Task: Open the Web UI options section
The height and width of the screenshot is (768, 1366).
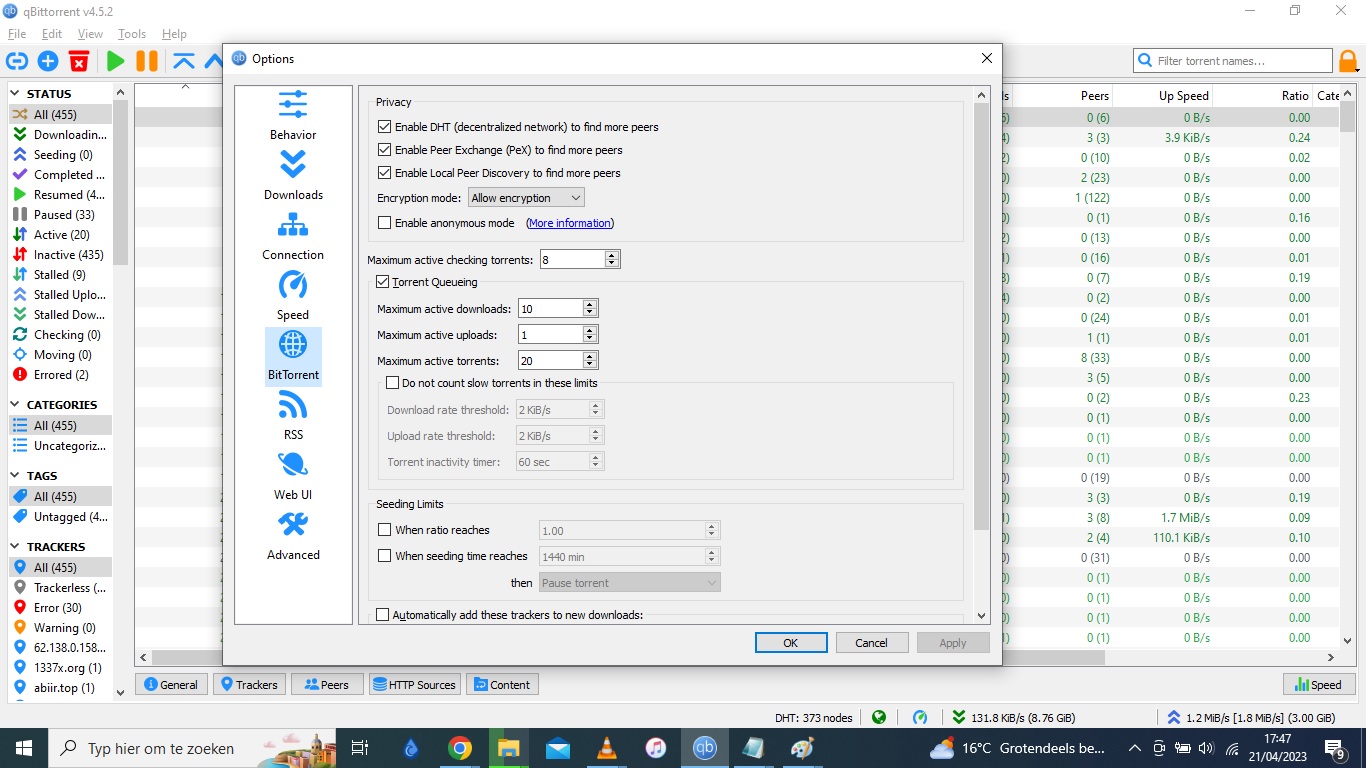Action: click(x=293, y=476)
